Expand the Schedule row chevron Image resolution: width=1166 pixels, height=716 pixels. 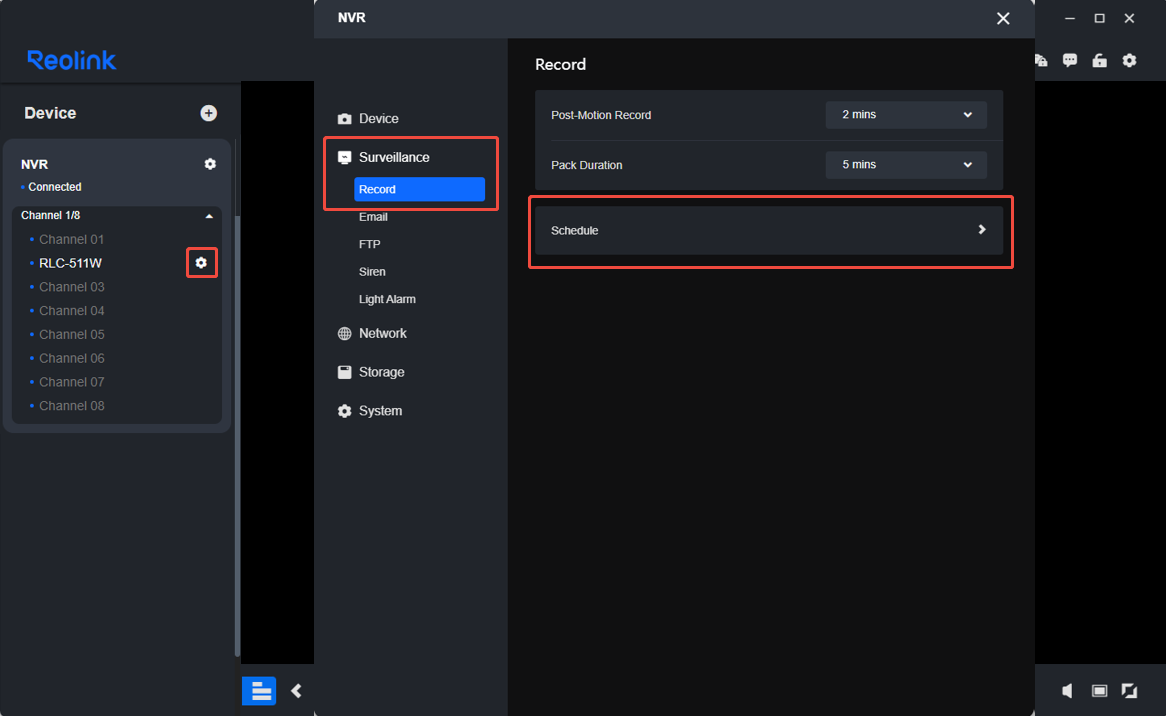(982, 230)
